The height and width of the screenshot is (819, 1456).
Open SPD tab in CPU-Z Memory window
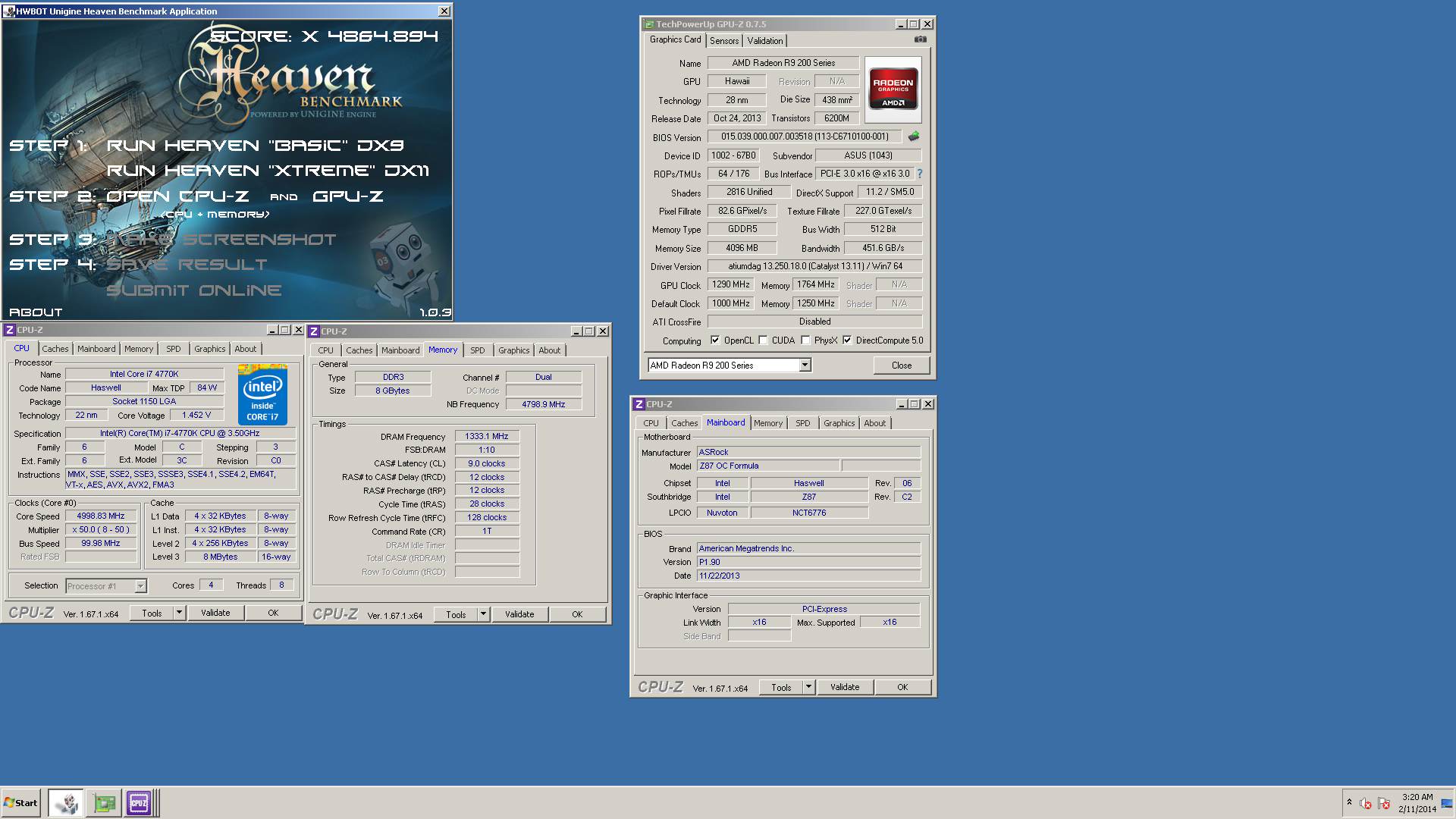click(x=477, y=350)
